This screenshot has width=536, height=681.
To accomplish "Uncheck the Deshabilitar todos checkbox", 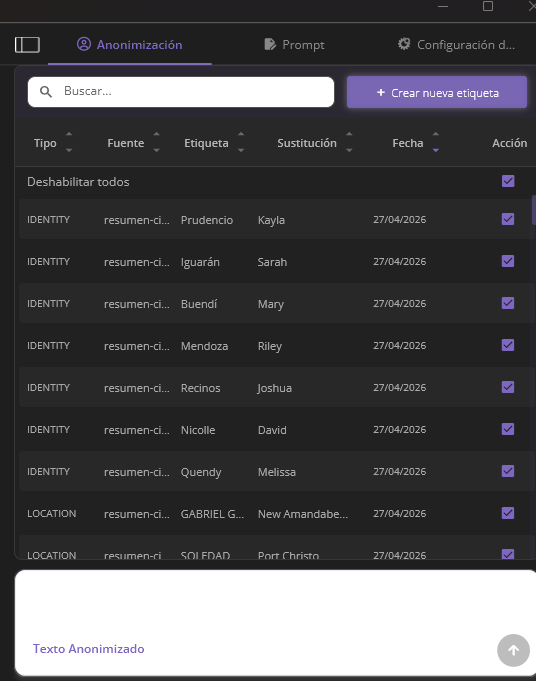I will tap(508, 181).
